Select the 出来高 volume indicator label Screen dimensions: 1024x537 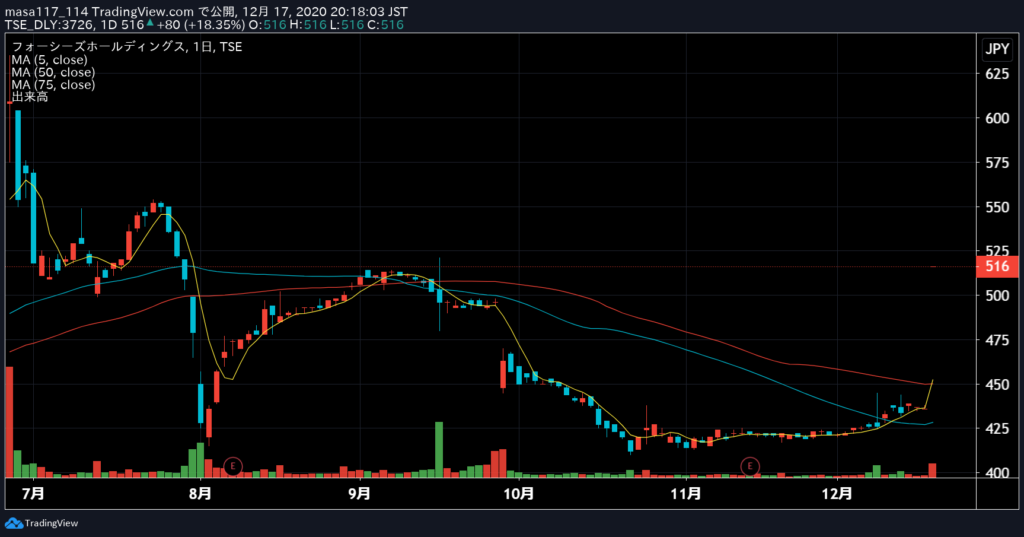coord(30,97)
